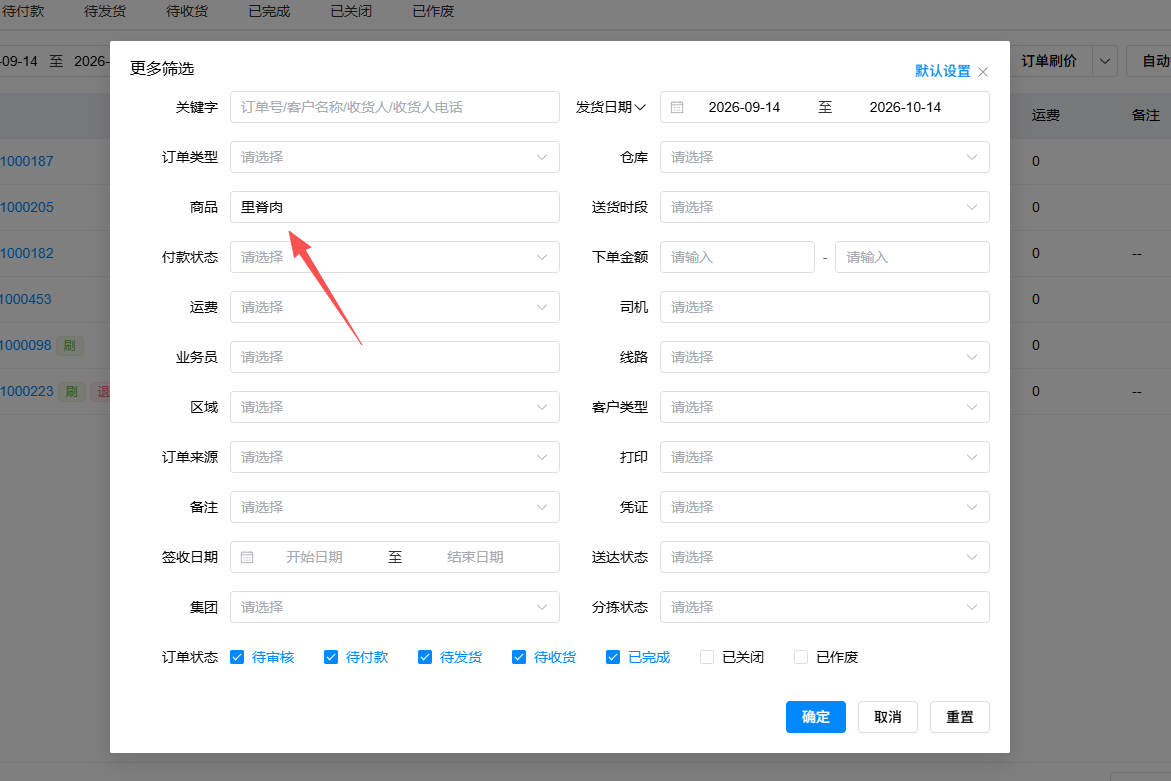Confirm filters with the 确定 button

pyautogui.click(x=816, y=717)
